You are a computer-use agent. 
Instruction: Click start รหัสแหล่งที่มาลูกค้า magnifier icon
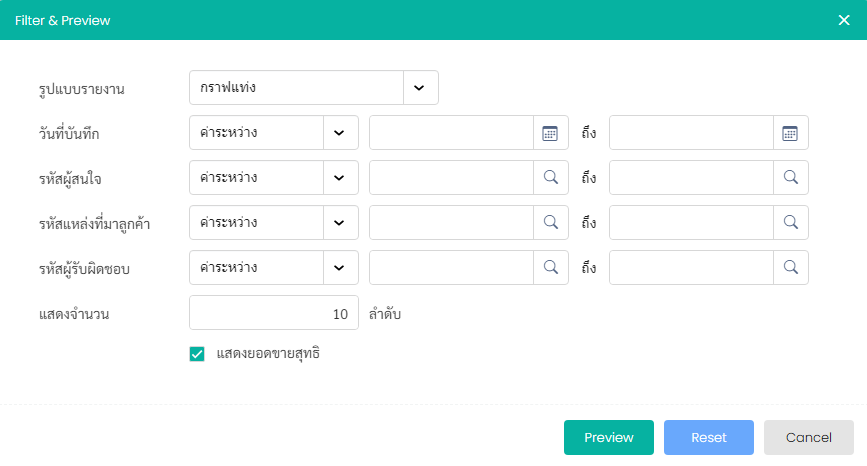pos(551,222)
